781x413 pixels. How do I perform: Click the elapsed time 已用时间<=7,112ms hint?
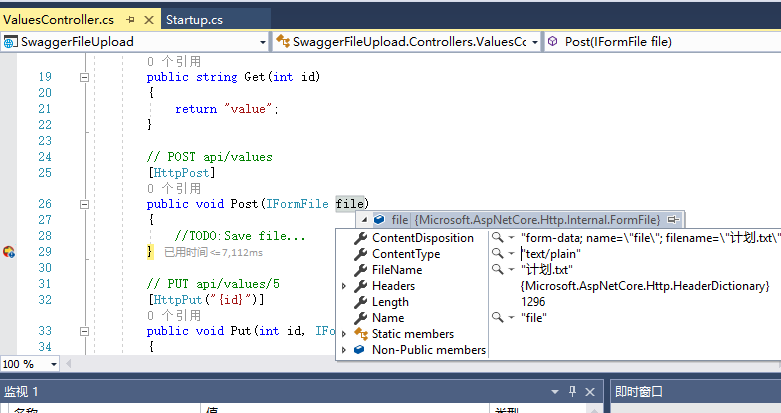(x=214, y=253)
